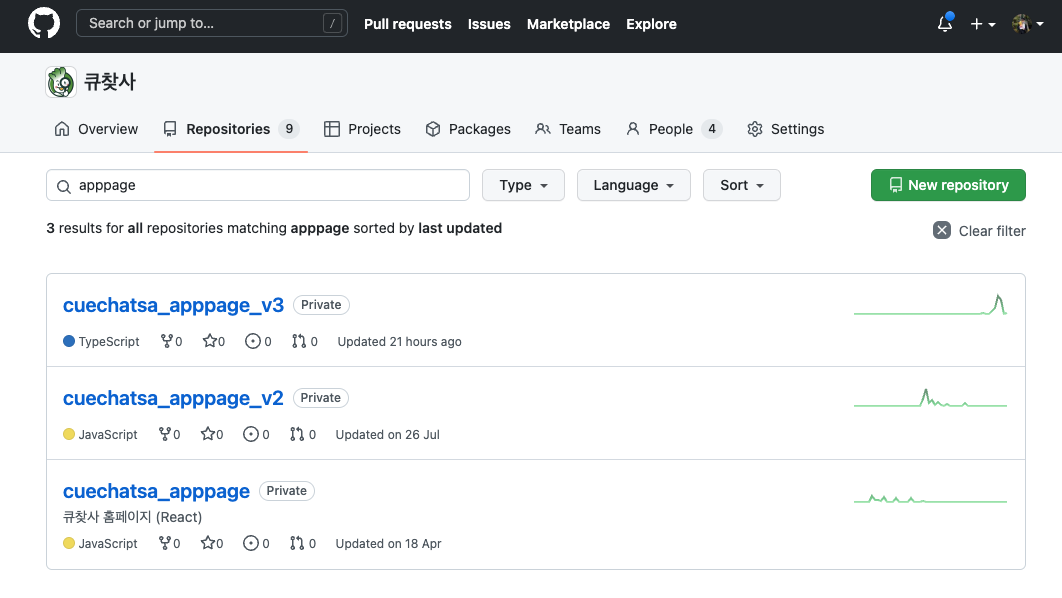The height and width of the screenshot is (598, 1062).
Task: Click the Clear filter X icon
Action: coord(941,230)
